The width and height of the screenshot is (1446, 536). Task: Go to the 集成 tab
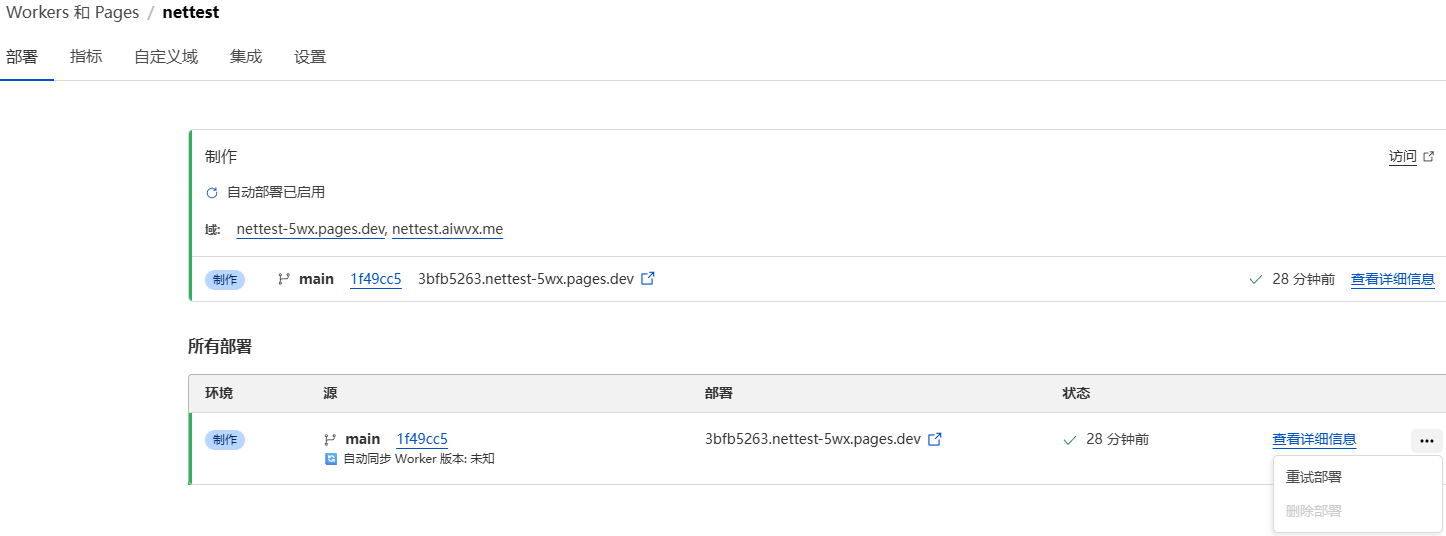point(246,57)
